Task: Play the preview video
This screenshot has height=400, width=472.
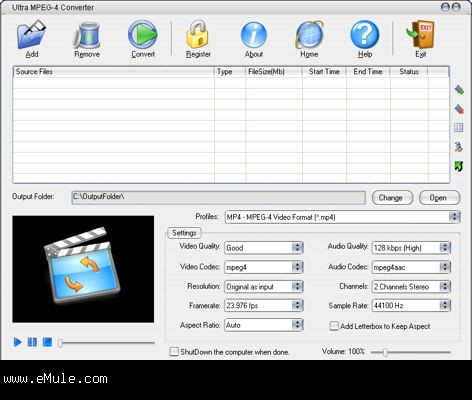Action: (17, 342)
